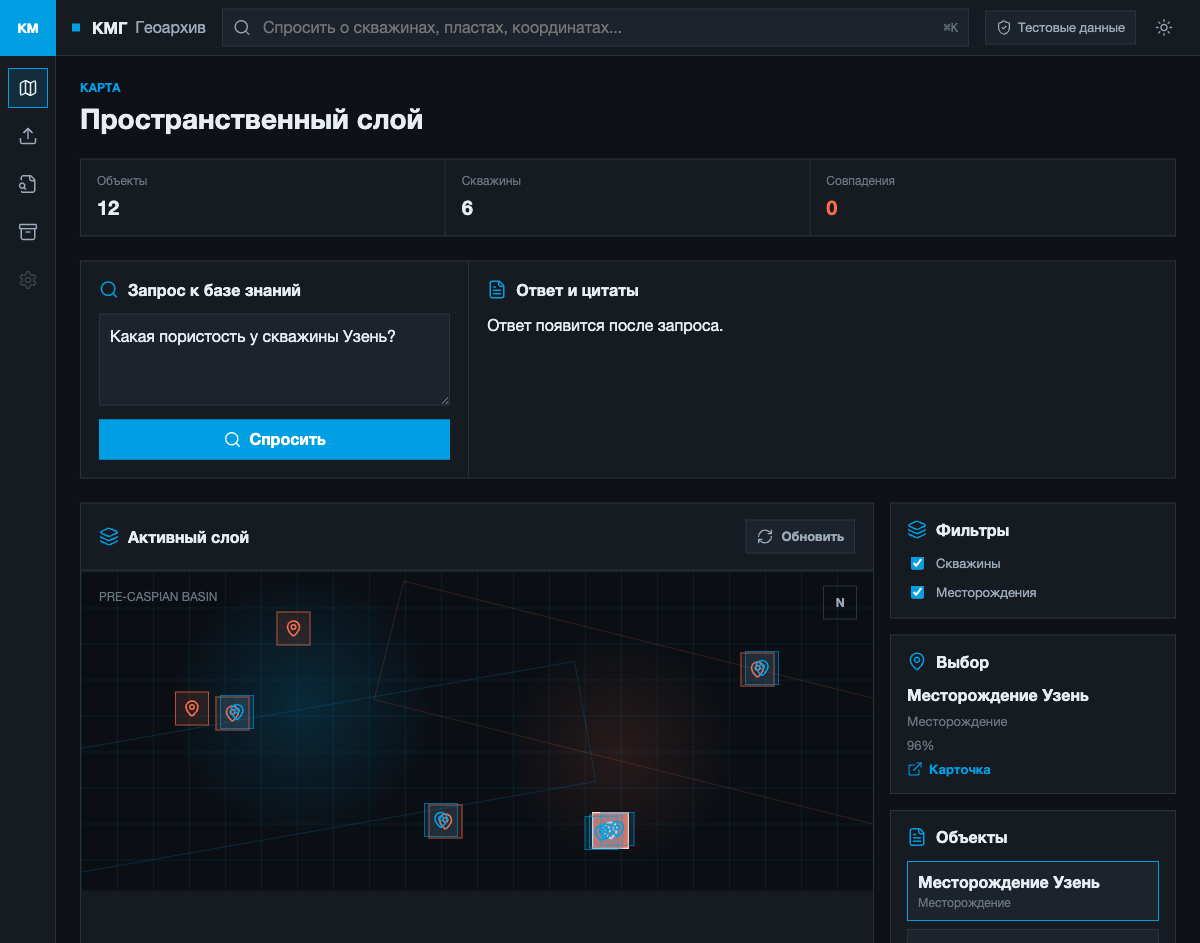1200x943 pixels.
Task: Click the KM logo tile
Action: click(x=28, y=28)
